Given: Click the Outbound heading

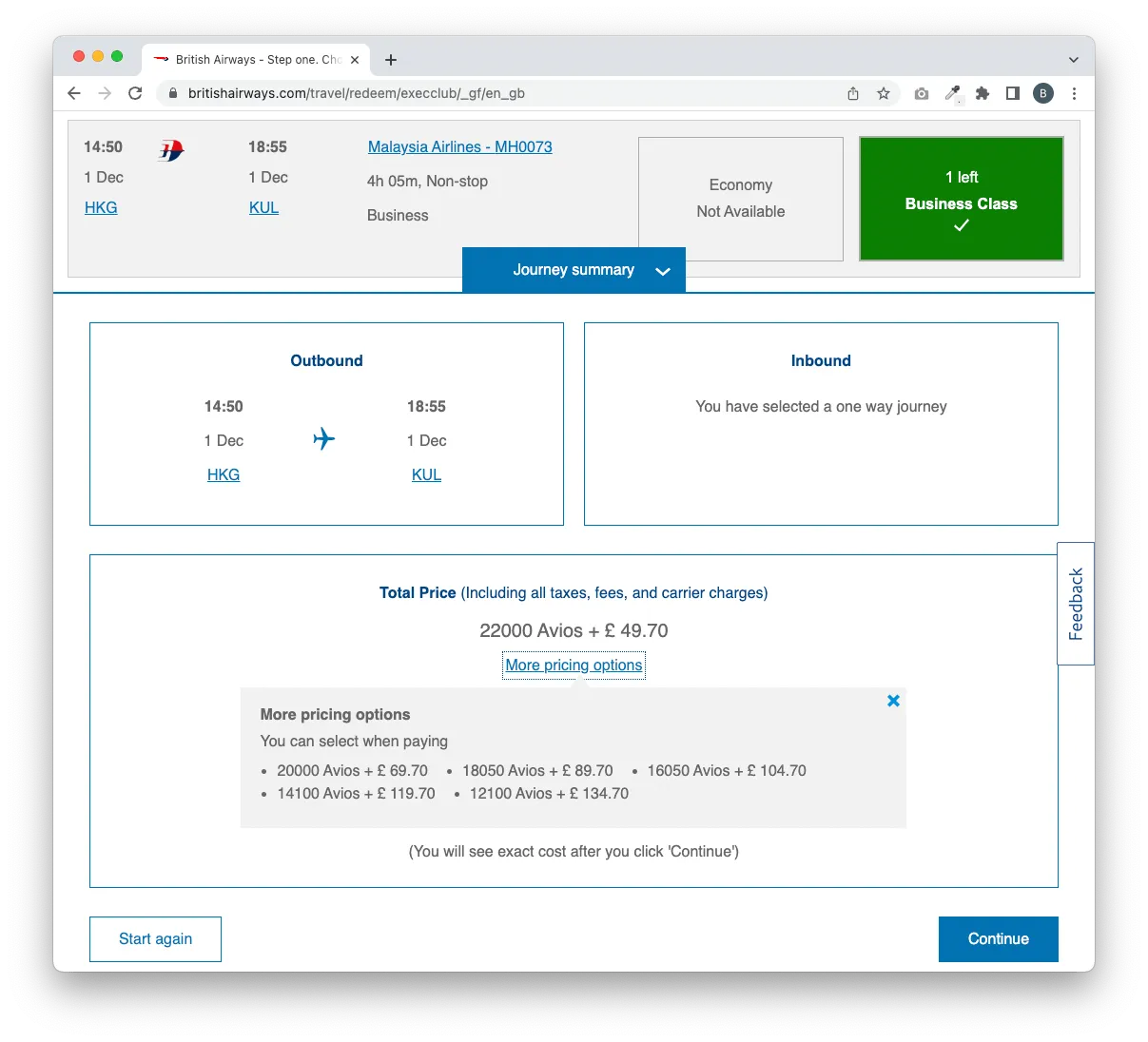Looking at the screenshot, I should [326, 361].
